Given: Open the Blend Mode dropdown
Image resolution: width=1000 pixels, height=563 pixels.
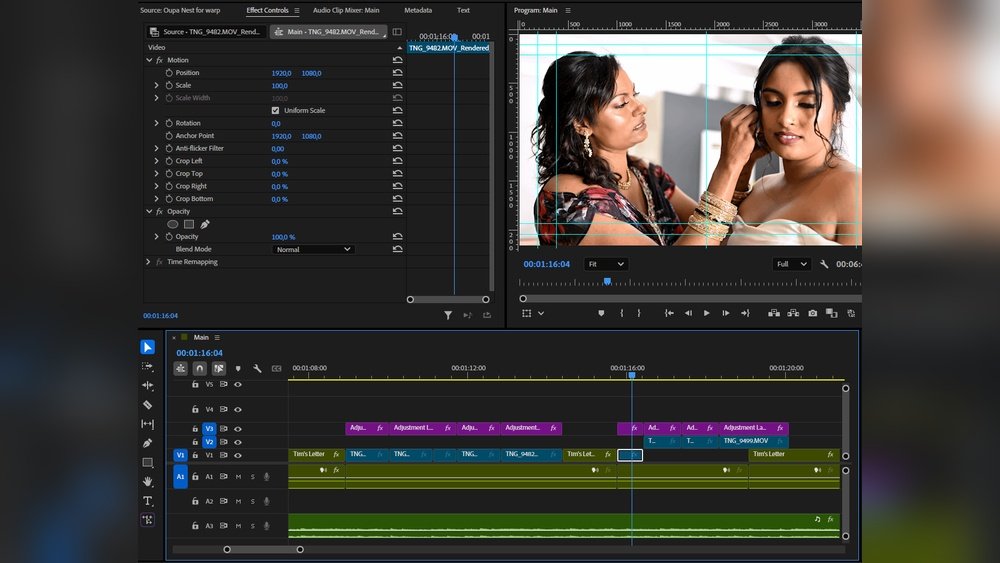Looking at the screenshot, I should pyautogui.click(x=313, y=249).
